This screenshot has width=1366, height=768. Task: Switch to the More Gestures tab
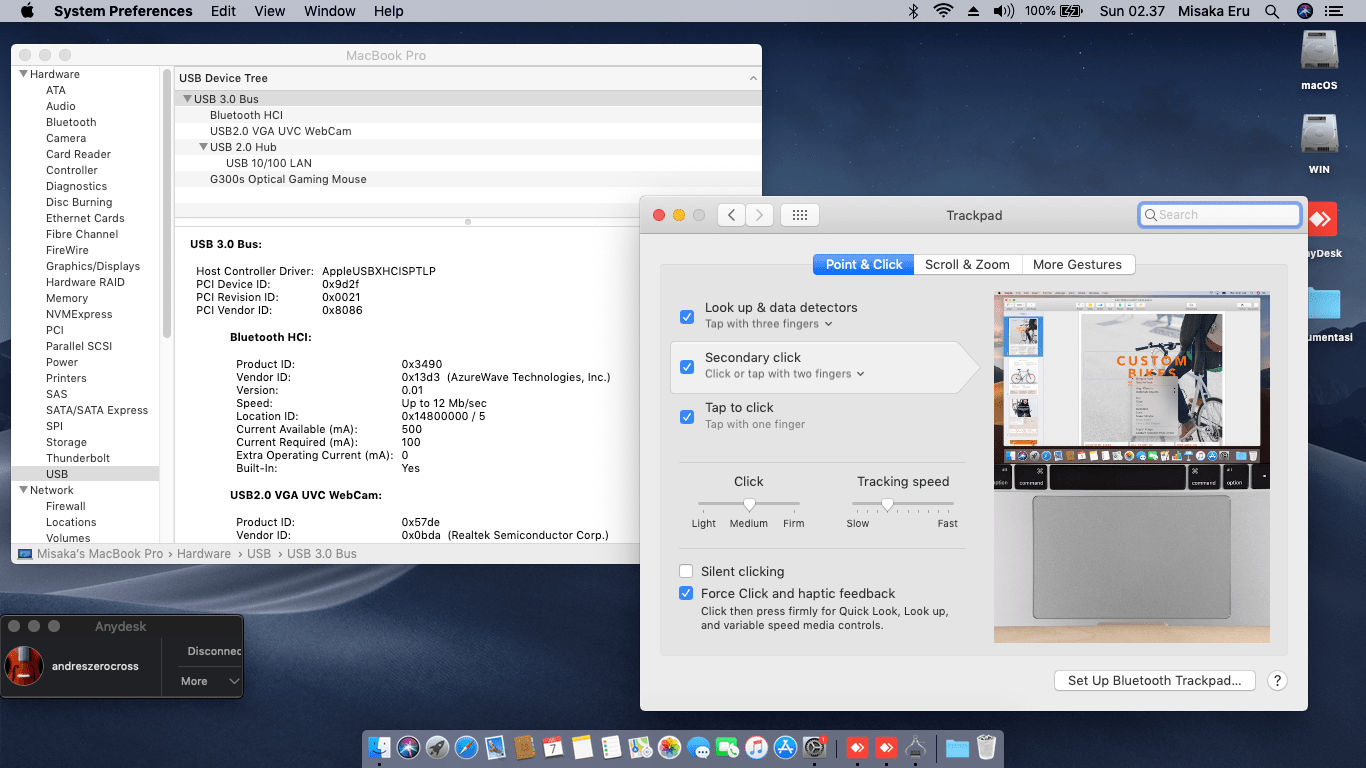[1077, 264]
